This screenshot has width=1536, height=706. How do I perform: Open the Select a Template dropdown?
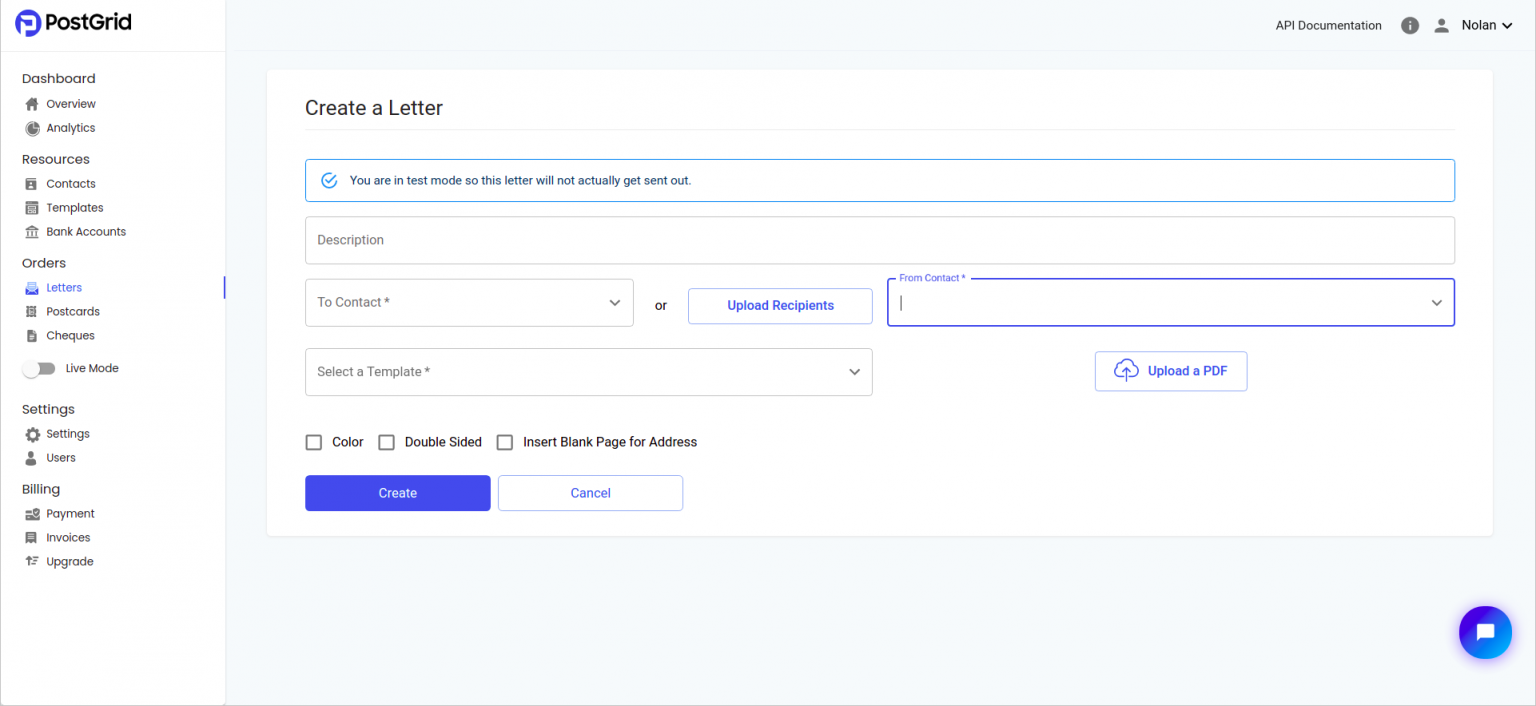[588, 372]
